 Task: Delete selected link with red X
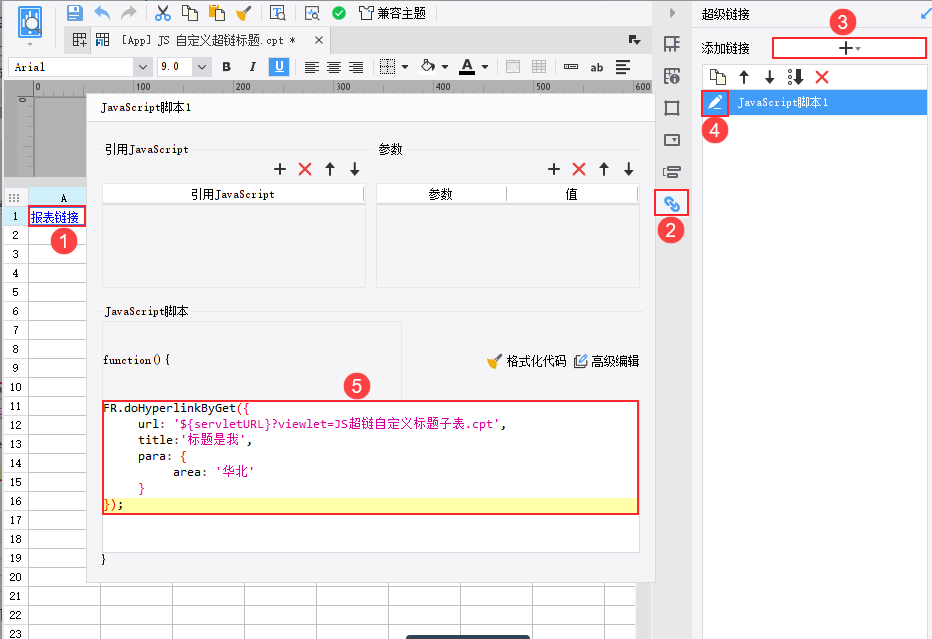(x=822, y=77)
